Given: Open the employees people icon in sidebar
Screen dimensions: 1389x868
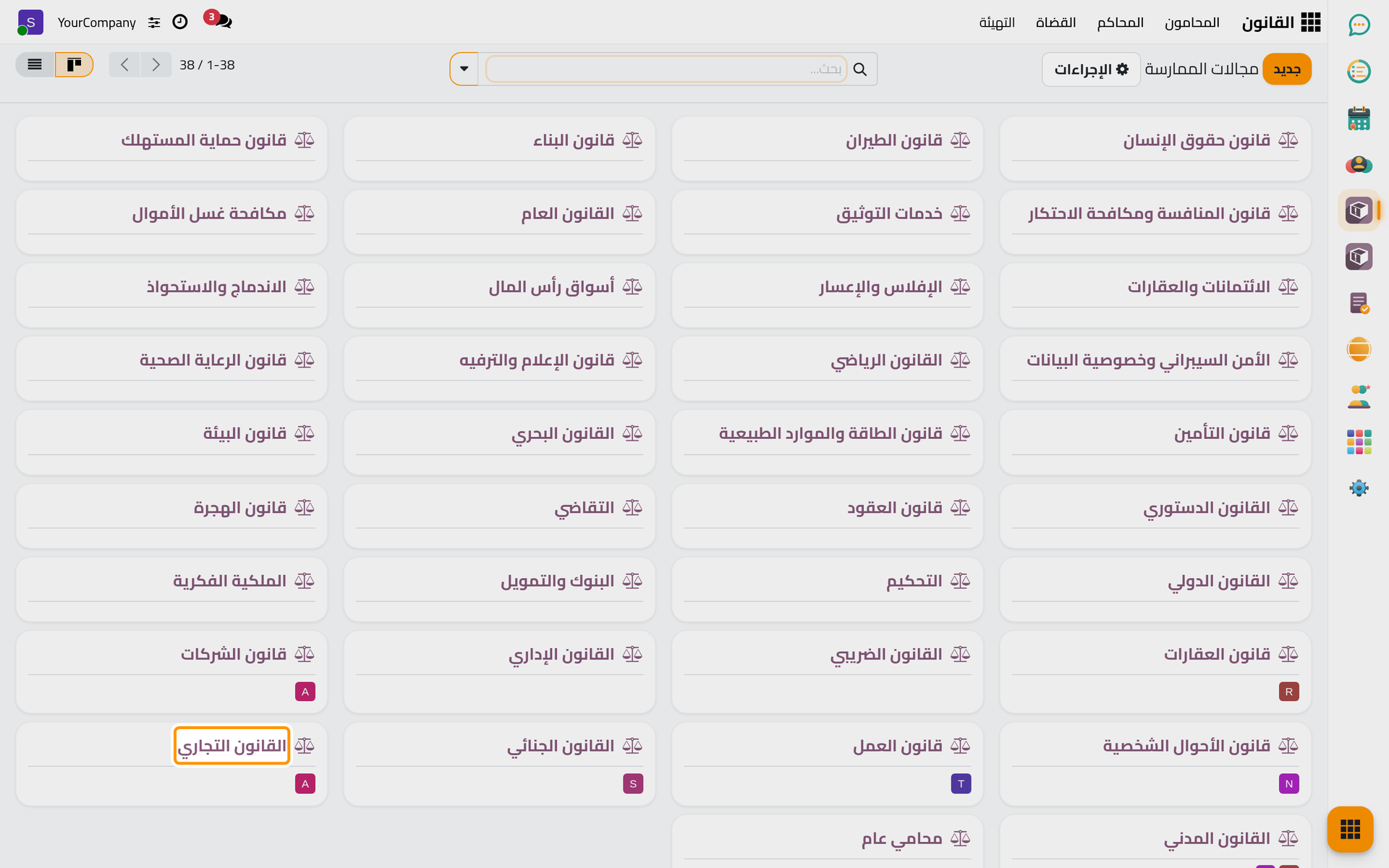Looking at the screenshot, I should 1359,396.
